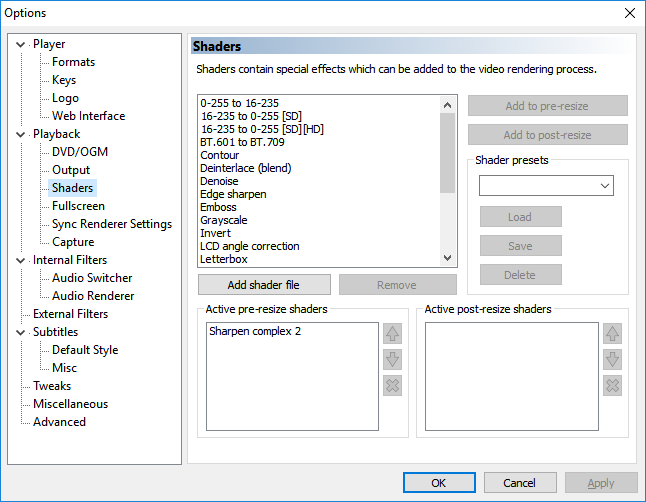Move pre-resize shader down arrow

pos(392,360)
